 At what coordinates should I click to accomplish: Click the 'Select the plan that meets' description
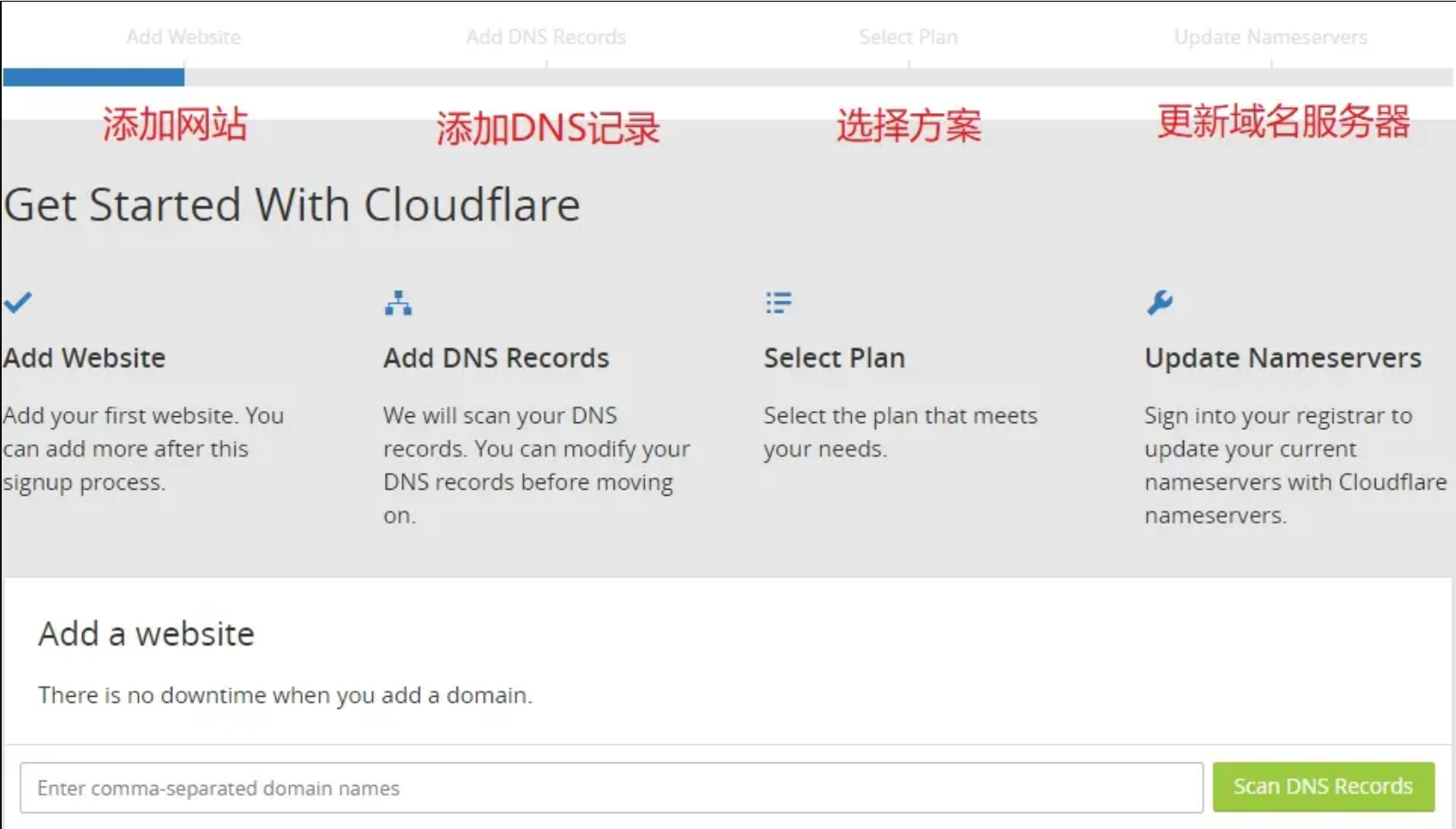900,432
